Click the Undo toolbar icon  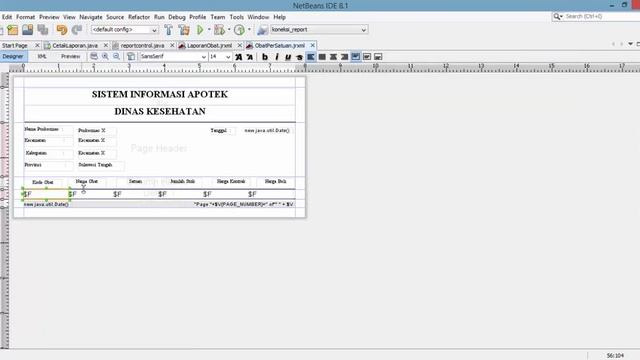[62, 30]
